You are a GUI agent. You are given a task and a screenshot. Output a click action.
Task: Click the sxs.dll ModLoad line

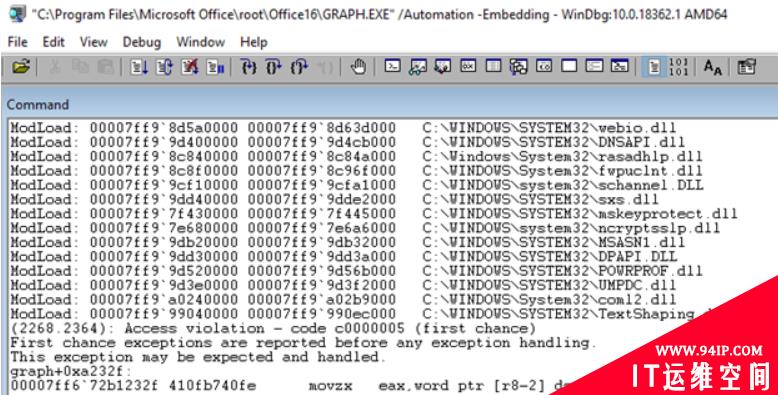point(335,200)
